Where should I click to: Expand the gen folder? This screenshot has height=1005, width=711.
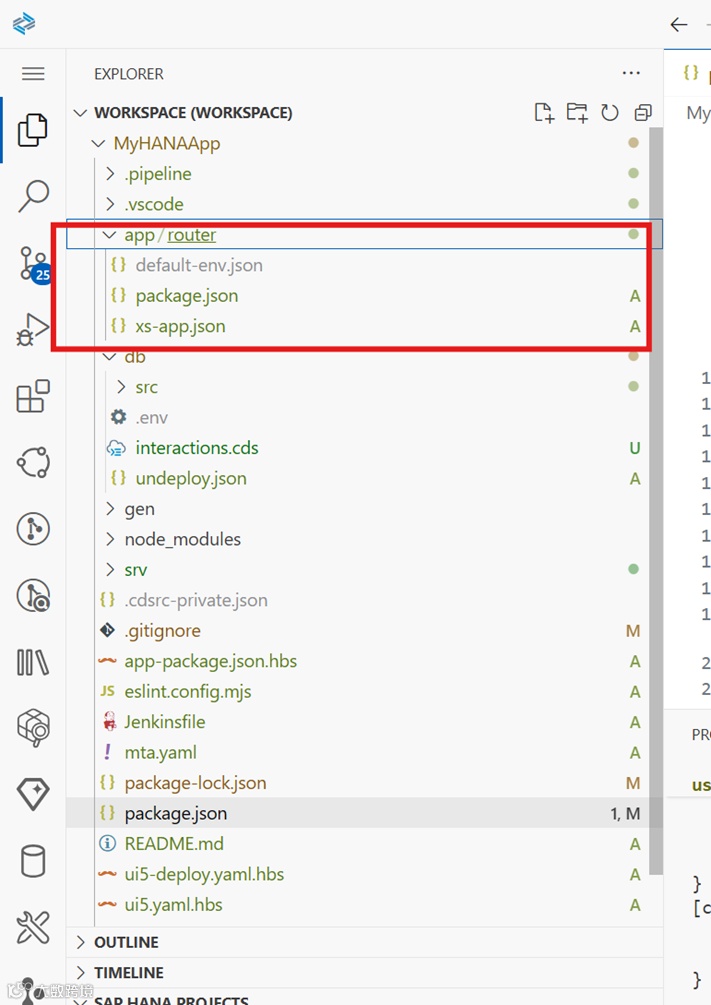click(x=110, y=509)
